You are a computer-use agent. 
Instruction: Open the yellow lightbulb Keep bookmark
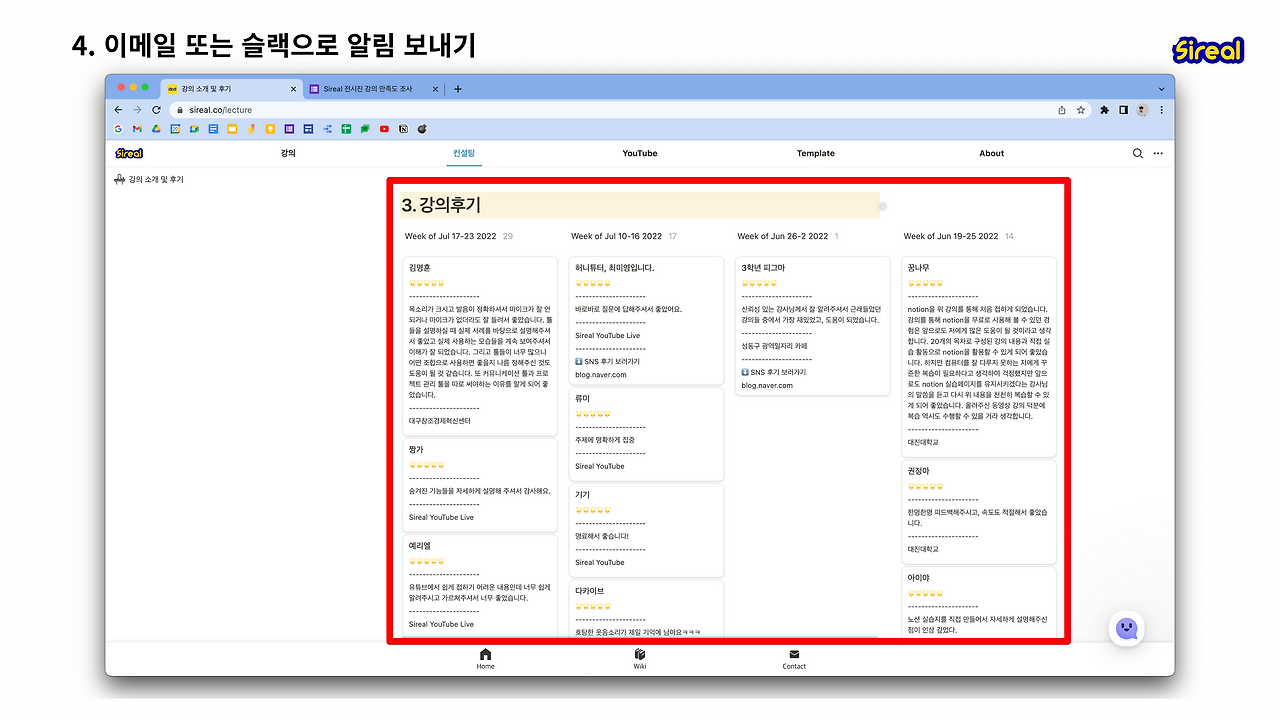click(x=270, y=129)
